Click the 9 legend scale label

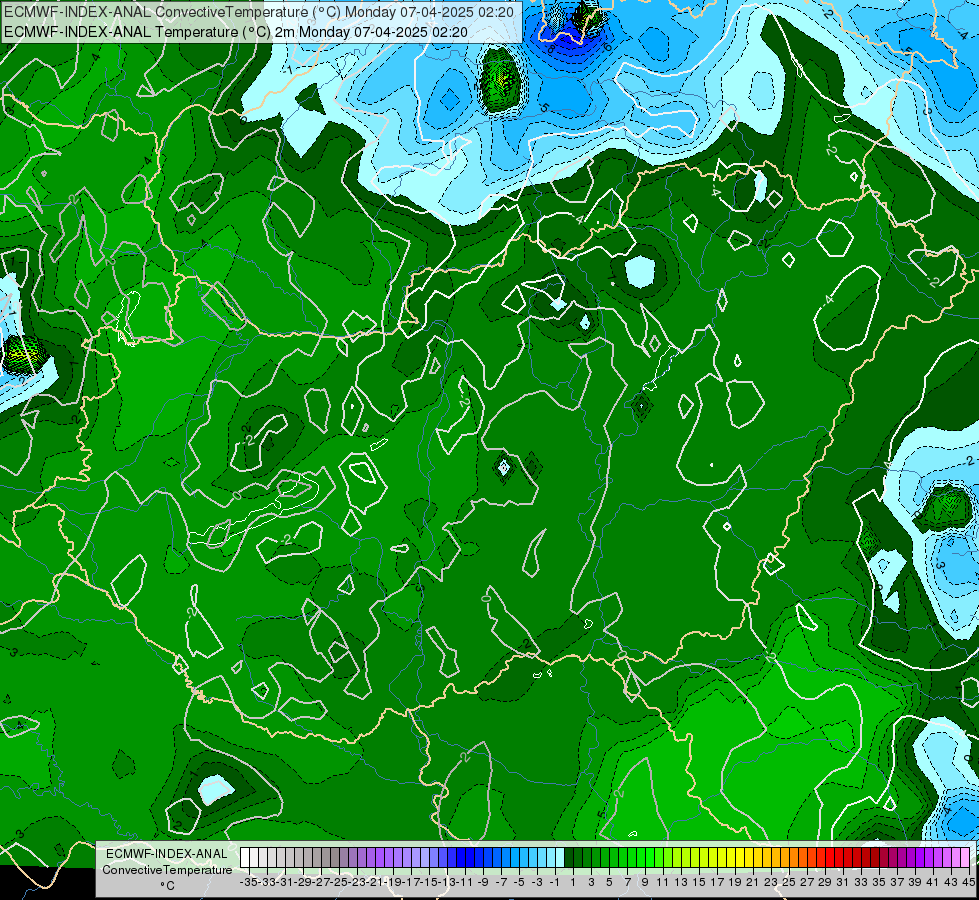tap(645, 882)
